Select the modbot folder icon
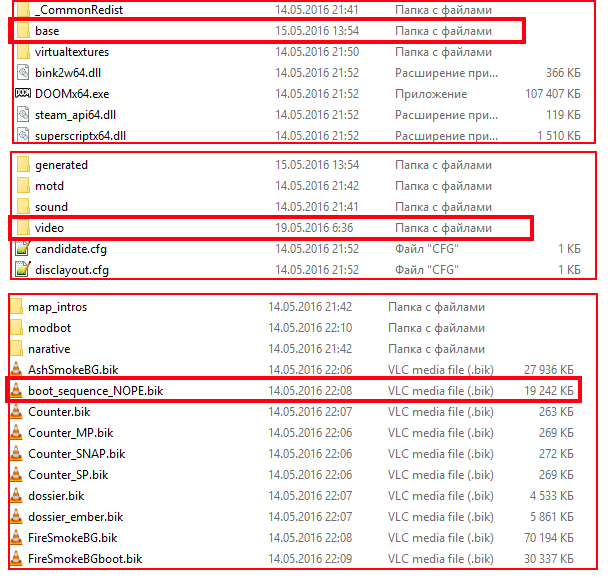This screenshot has height=581, width=613. 16,328
